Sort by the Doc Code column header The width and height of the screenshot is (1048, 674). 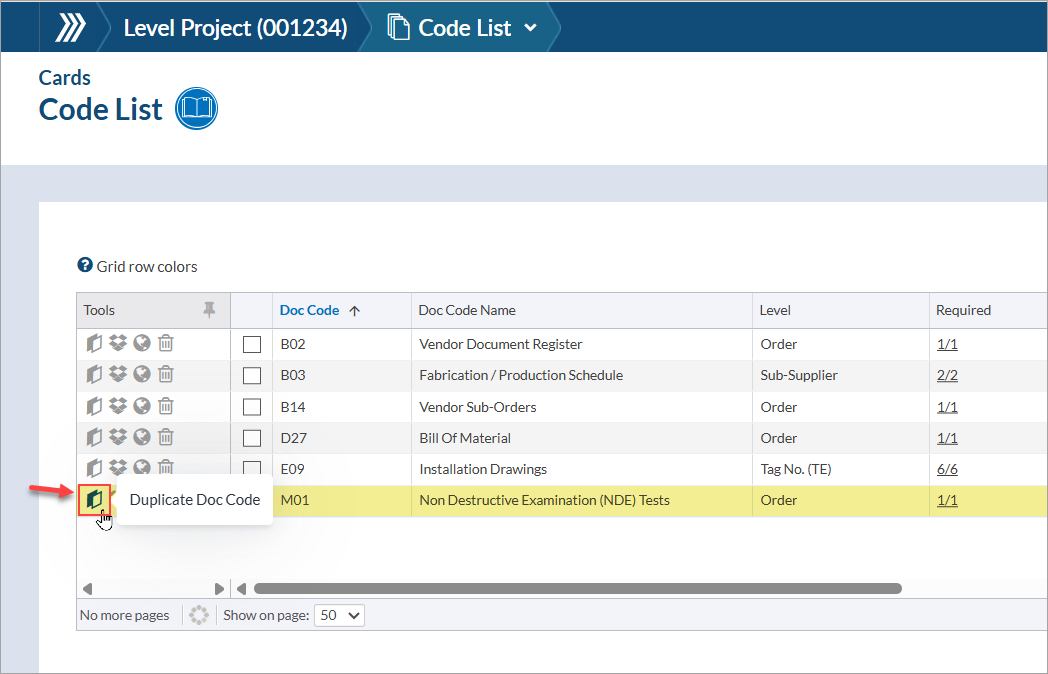(309, 310)
